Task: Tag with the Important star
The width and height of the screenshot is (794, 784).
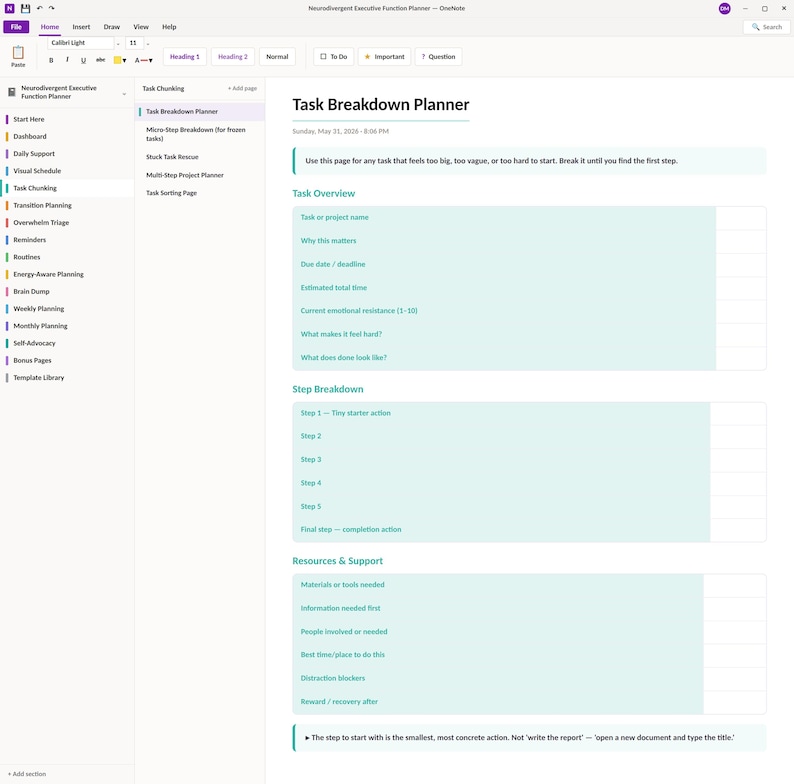Action: (x=384, y=57)
